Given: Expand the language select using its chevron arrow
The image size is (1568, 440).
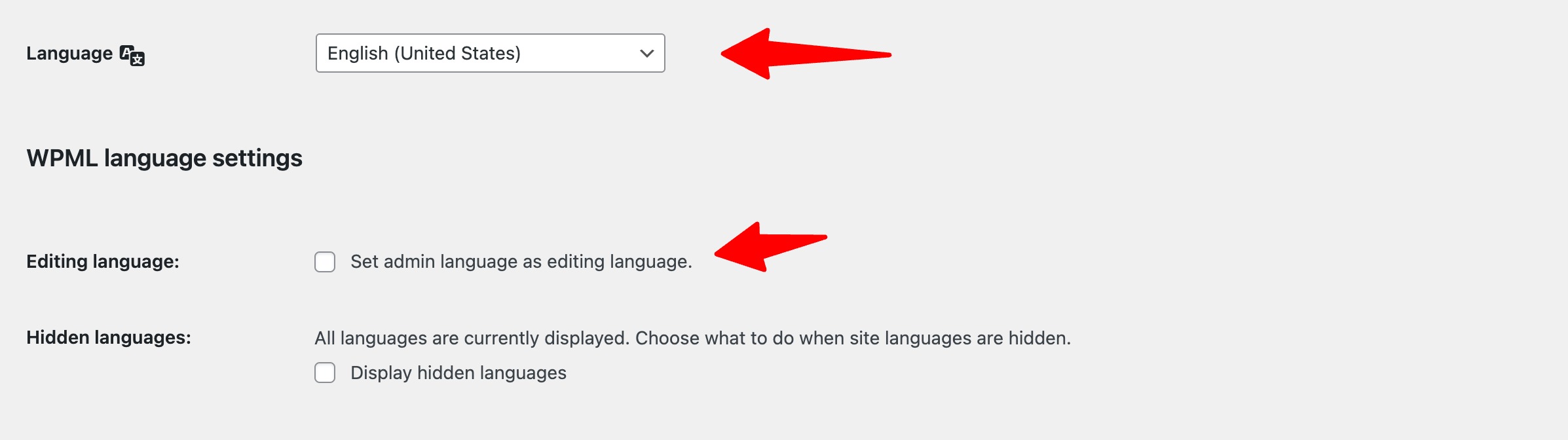Looking at the screenshot, I should point(647,54).
